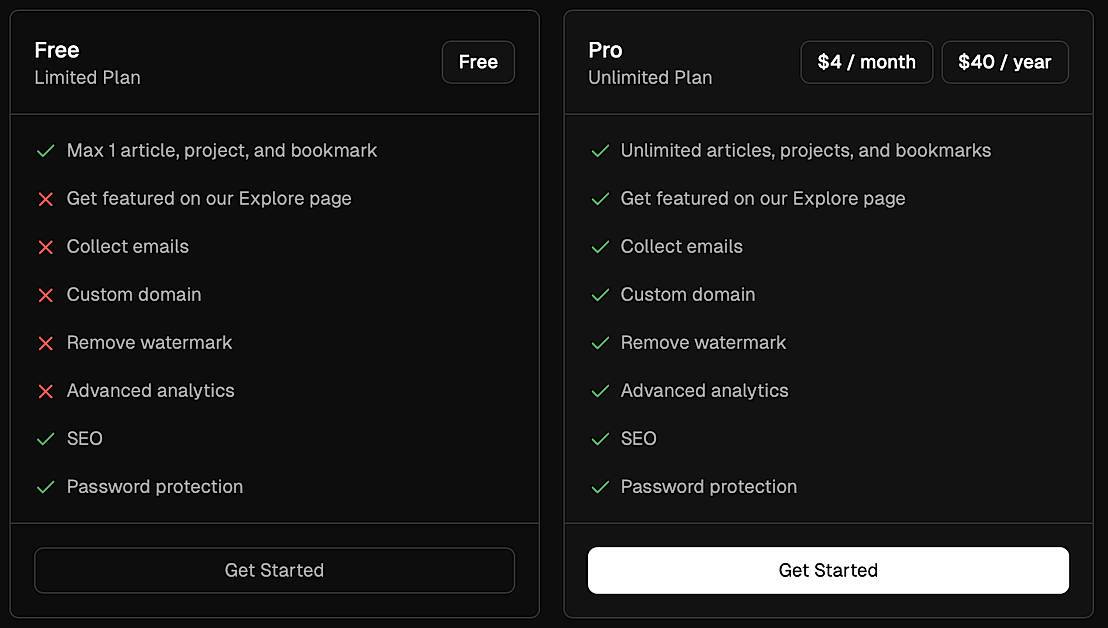Viewport: 1108px width, 628px height.
Task: Click green check beside Advanced analytics in Pro
Action: click(600, 391)
